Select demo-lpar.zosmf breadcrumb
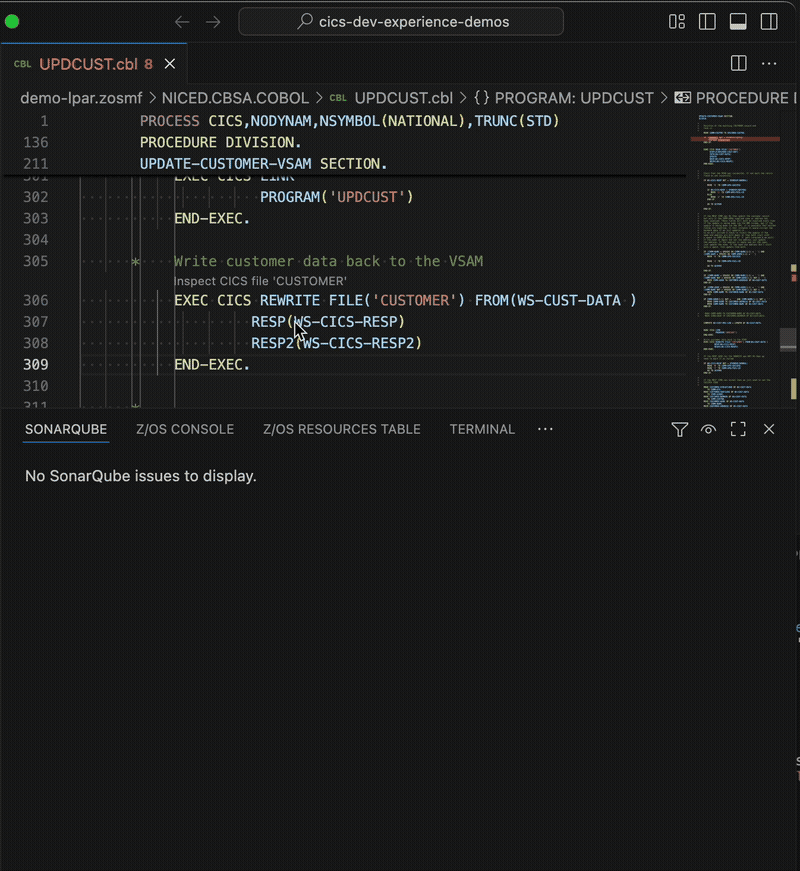 pyautogui.click(x=82, y=98)
